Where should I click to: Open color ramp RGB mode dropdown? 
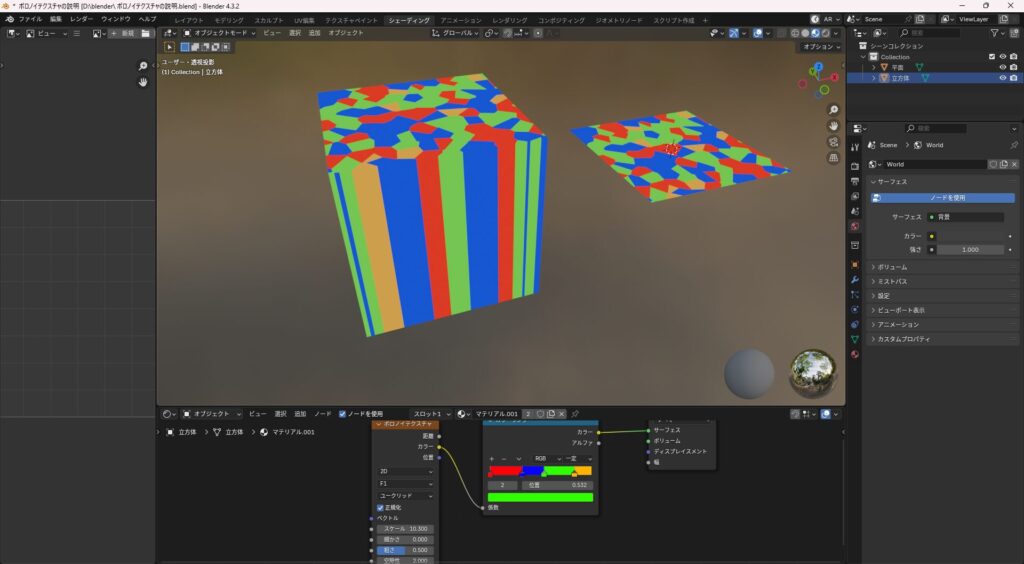(x=547, y=459)
